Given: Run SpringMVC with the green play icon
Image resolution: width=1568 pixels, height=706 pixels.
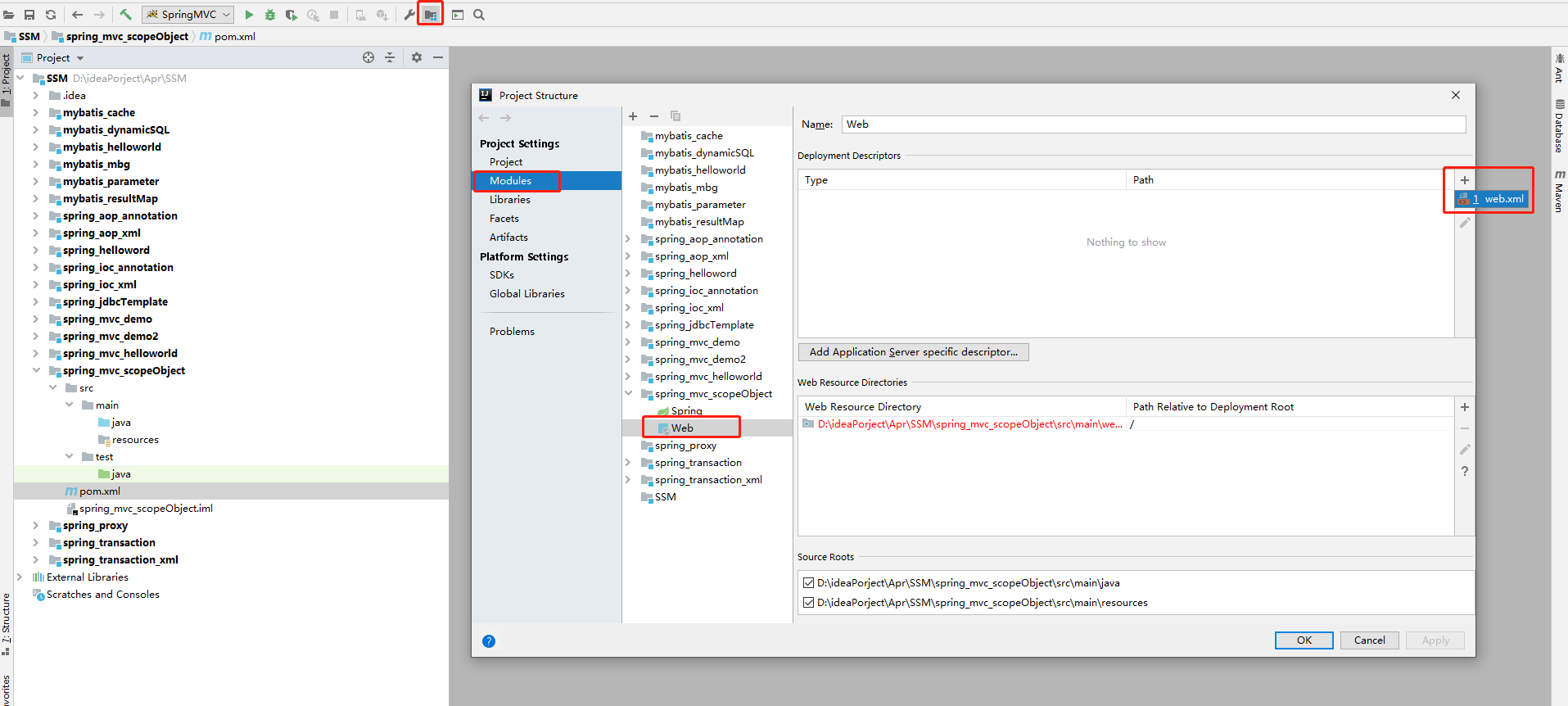Looking at the screenshot, I should click(249, 15).
